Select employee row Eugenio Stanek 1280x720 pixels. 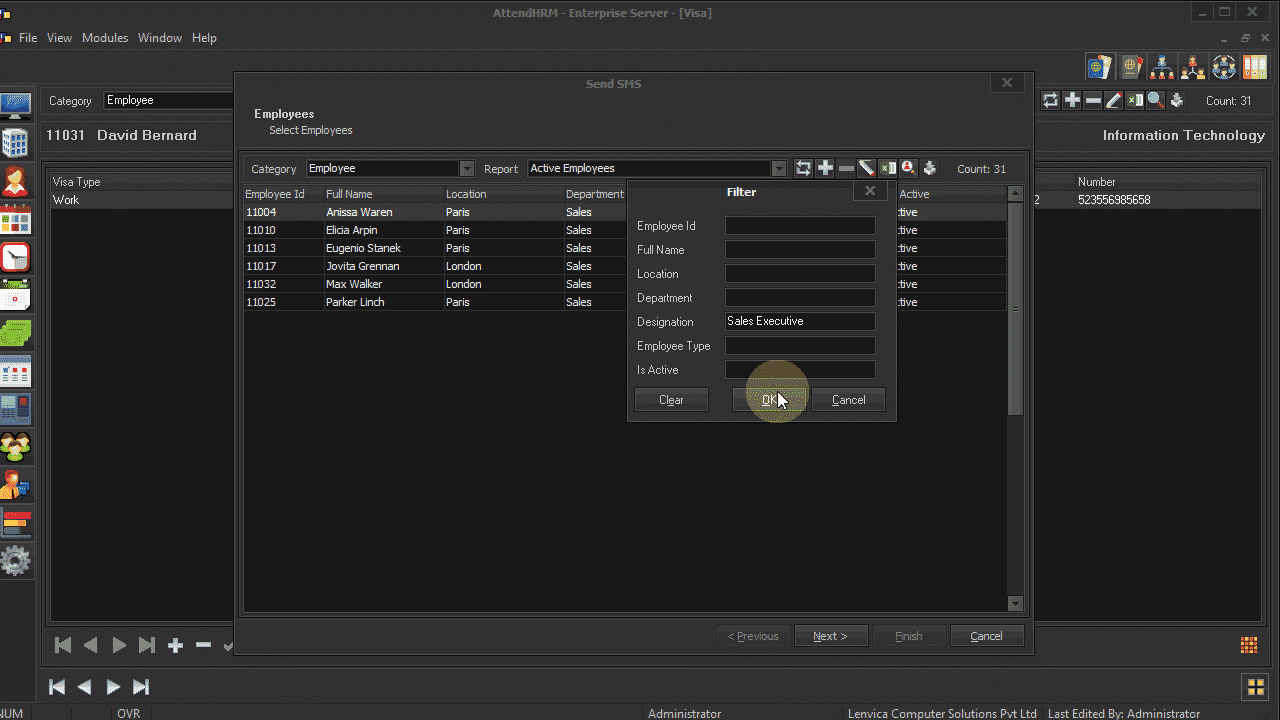tap(625, 248)
